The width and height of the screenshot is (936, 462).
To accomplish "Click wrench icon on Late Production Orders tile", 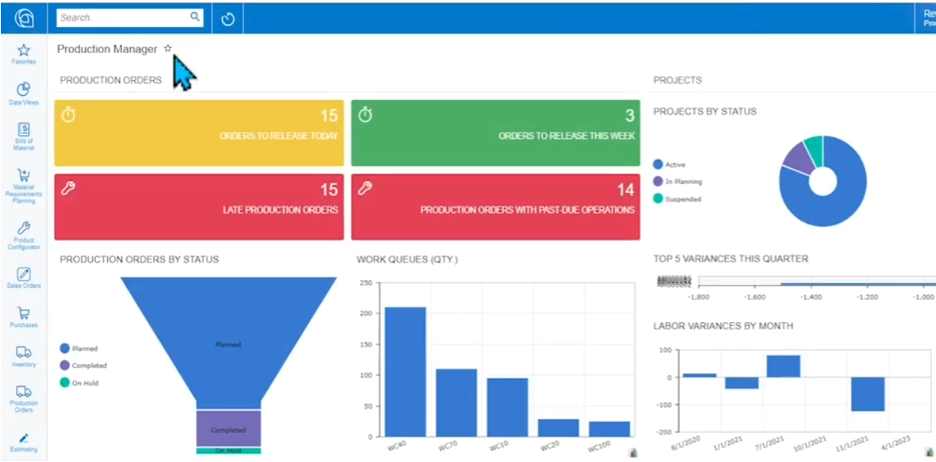I will [x=69, y=189].
